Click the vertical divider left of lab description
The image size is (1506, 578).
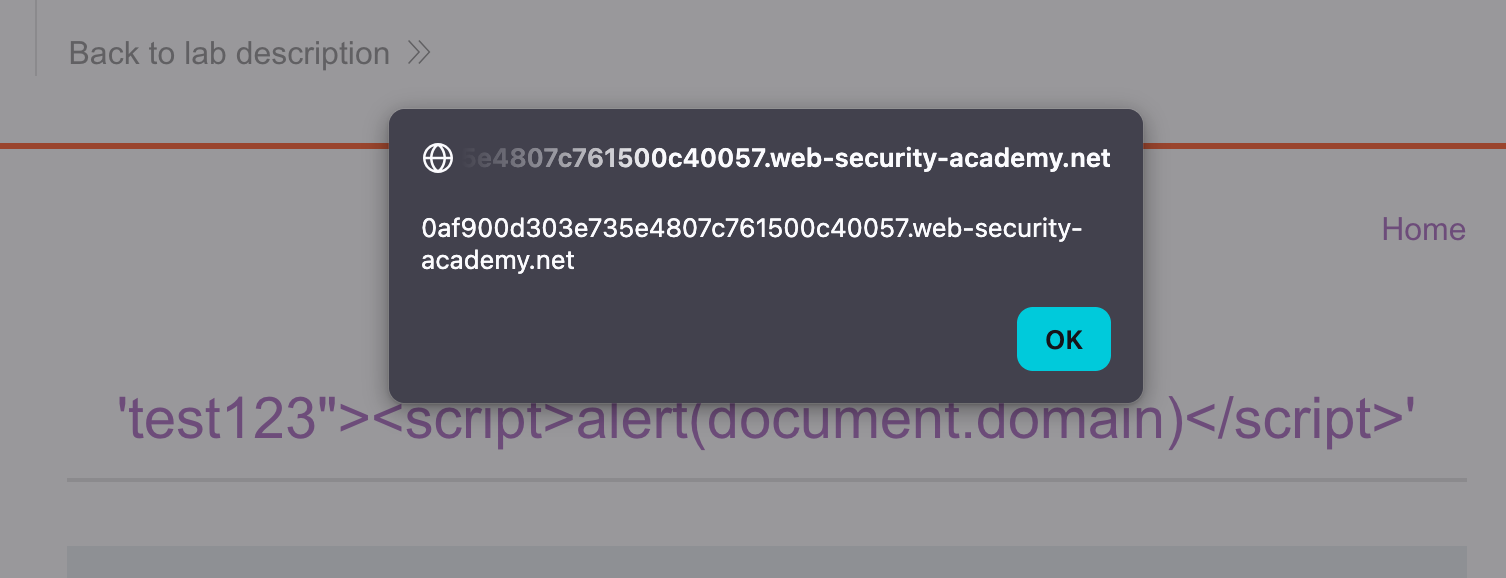tap(36, 40)
